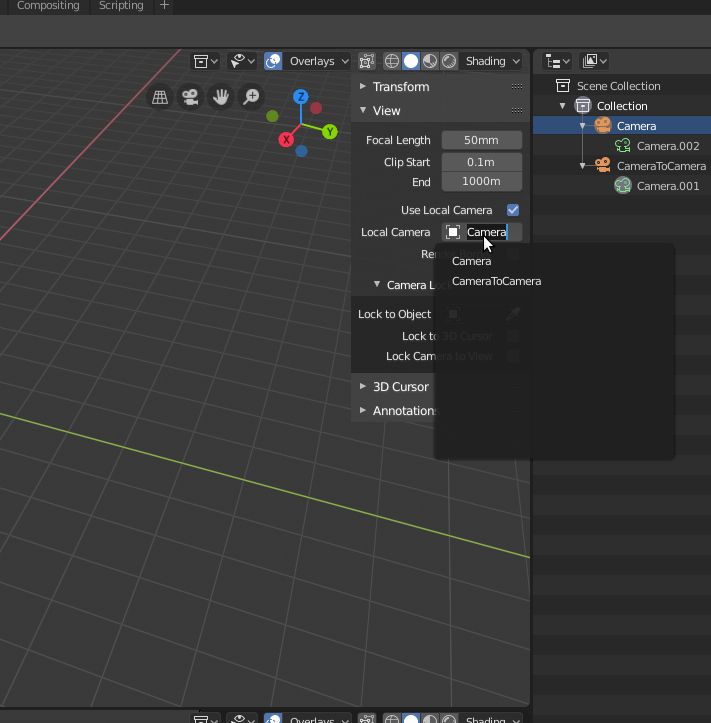Screen dimensions: 711x723
Task: Click the zoom view magnifier icon
Action: tap(251, 97)
